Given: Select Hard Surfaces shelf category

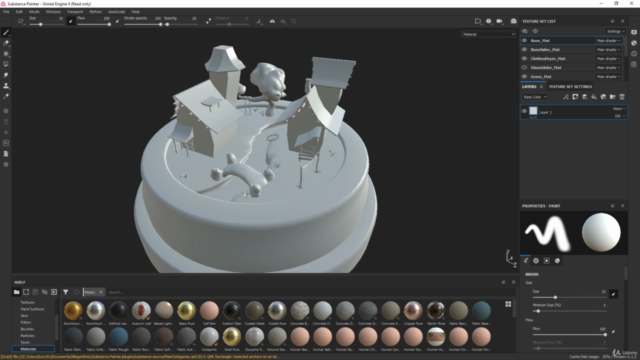Looking at the screenshot, I should coord(32,309).
